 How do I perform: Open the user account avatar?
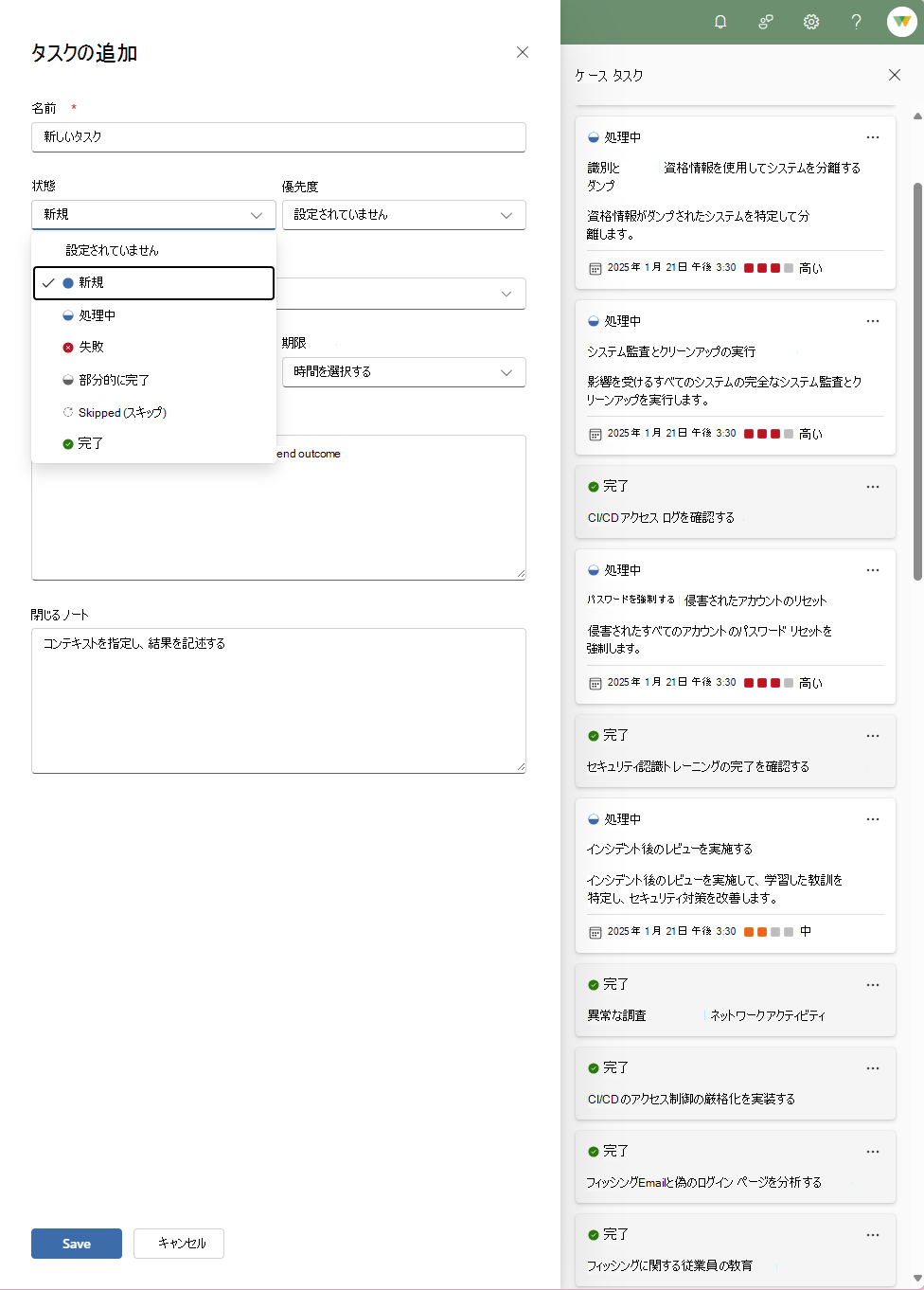(x=901, y=22)
